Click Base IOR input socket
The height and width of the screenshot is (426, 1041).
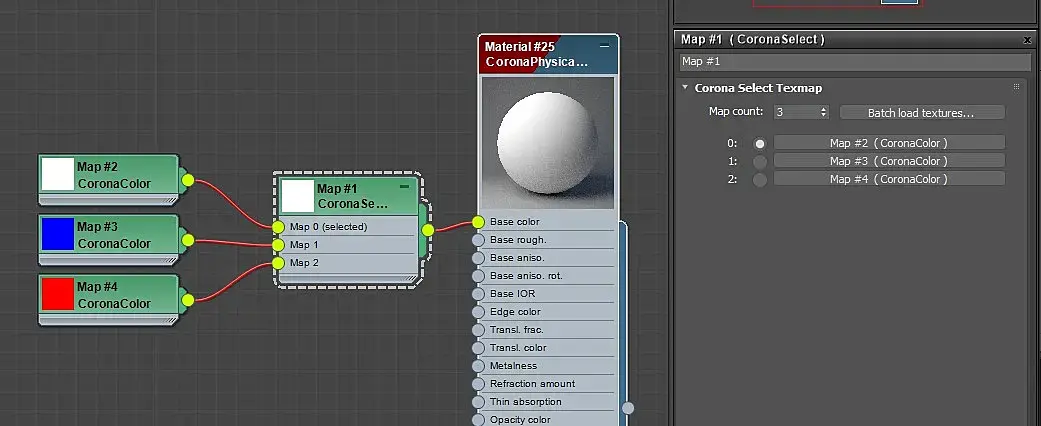[478, 293]
